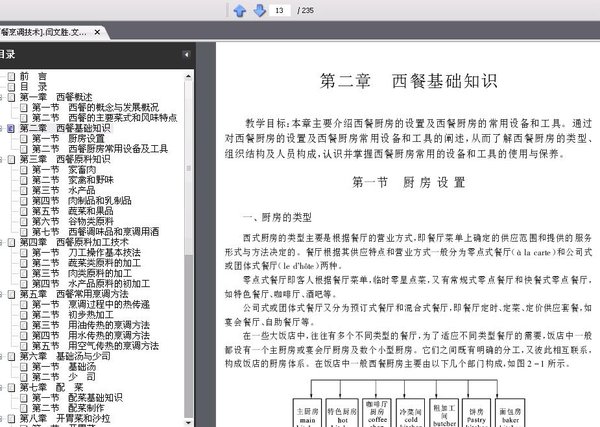The height and width of the screenshot is (427, 600).
Task: Click the page number input field
Action: click(279, 10)
